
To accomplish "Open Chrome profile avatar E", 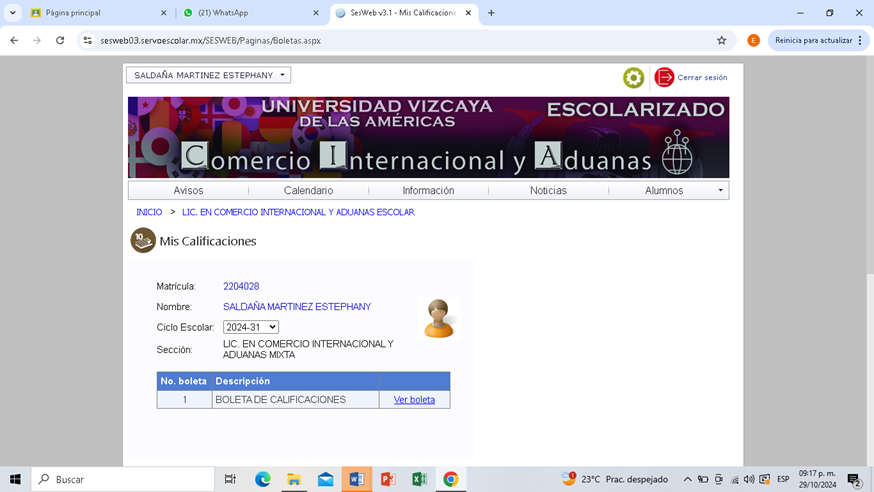I will [753, 40].
